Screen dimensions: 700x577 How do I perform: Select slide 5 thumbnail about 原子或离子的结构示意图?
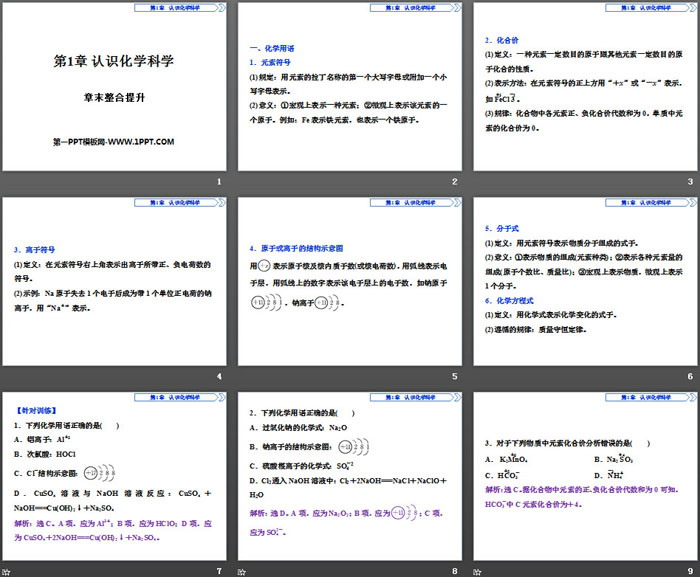pos(350,282)
